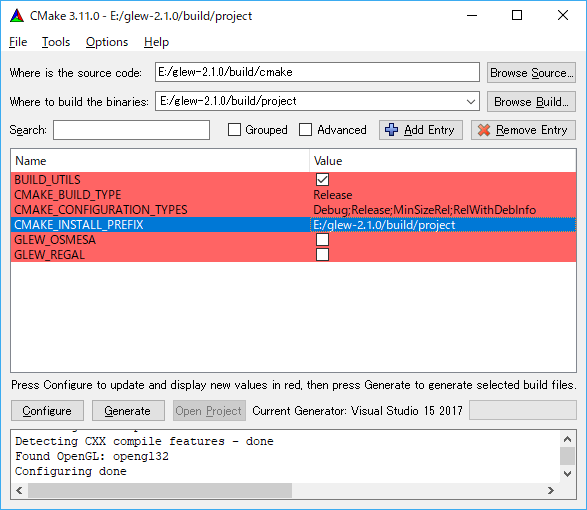Select the BUILD_UTILS row name
587x510 pixels.
[x=48, y=180]
